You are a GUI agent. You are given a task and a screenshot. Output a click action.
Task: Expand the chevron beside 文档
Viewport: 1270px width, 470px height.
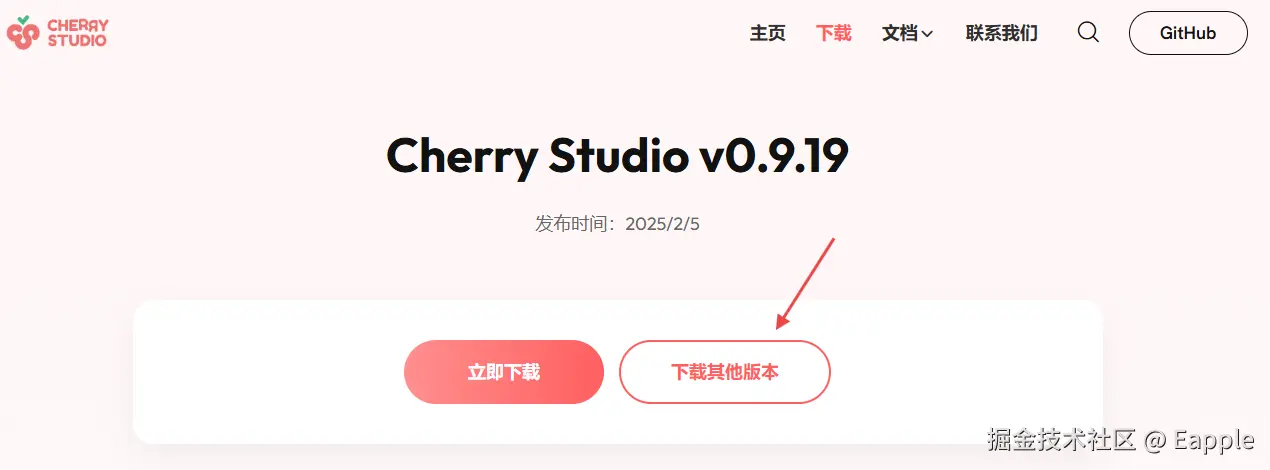click(927, 34)
